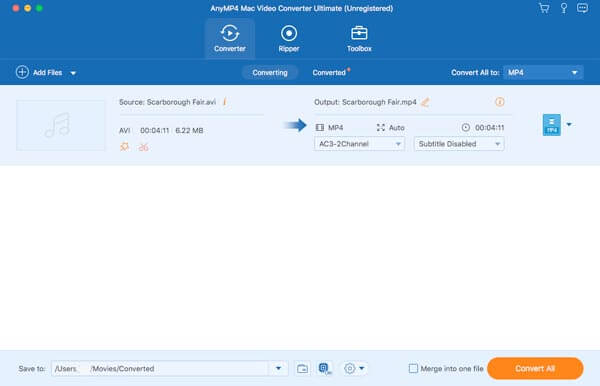Screen dimensions: 600x386
Task: Click the register key icon
Action: (x=564, y=8)
